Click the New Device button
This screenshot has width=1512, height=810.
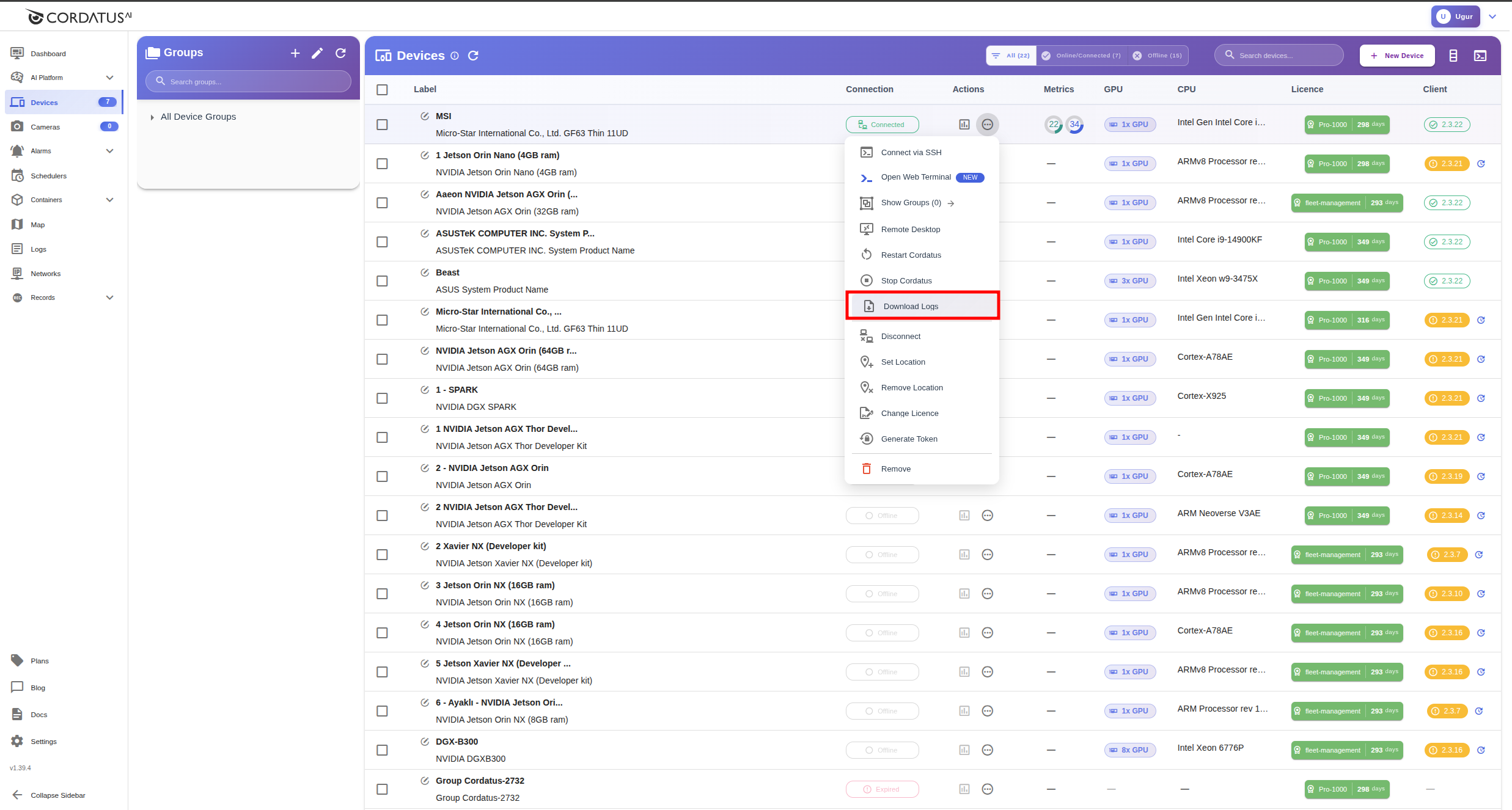(1396, 55)
